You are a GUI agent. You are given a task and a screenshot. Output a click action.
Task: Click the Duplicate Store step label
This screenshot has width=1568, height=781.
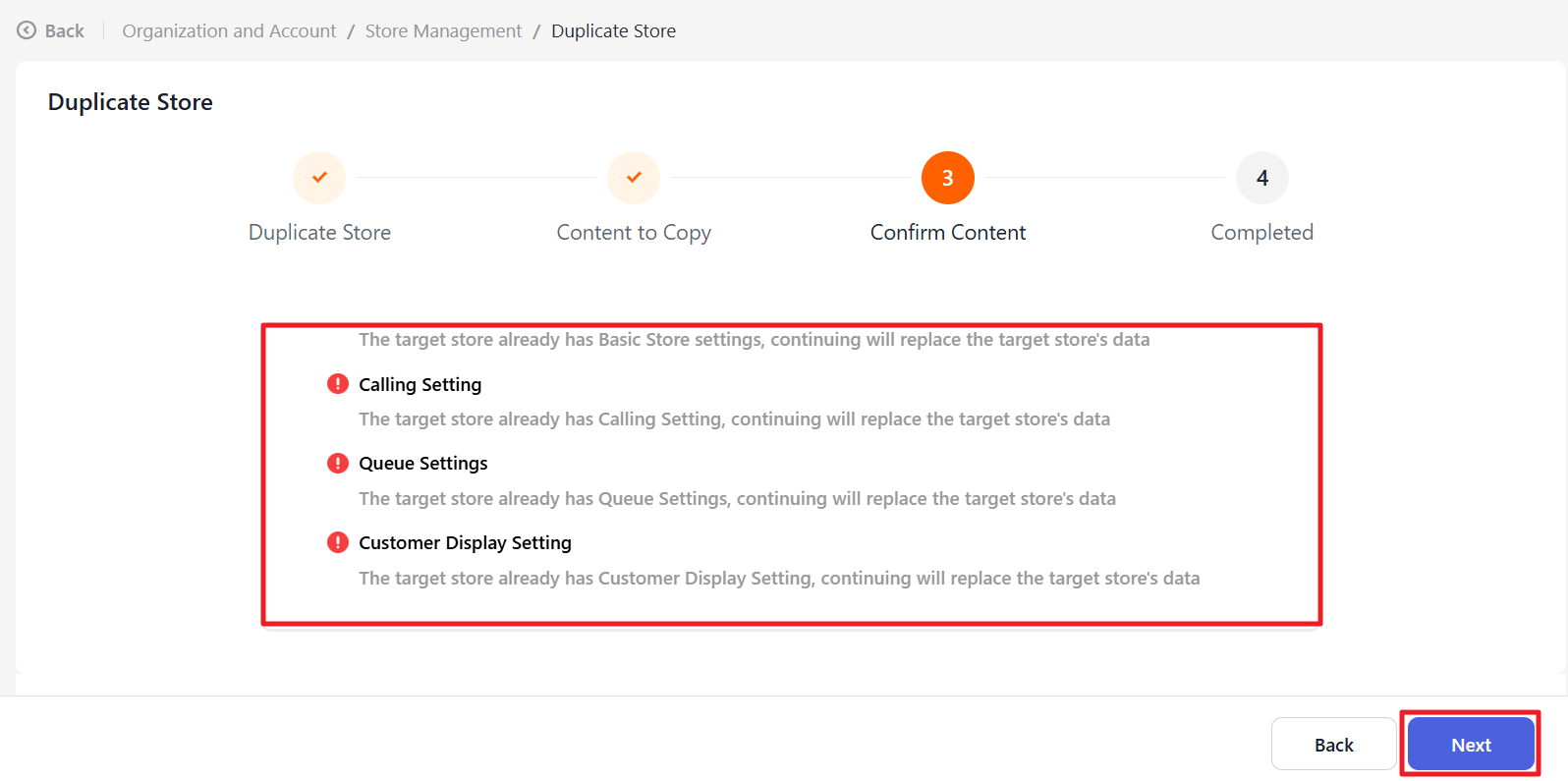(x=319, y=233)
